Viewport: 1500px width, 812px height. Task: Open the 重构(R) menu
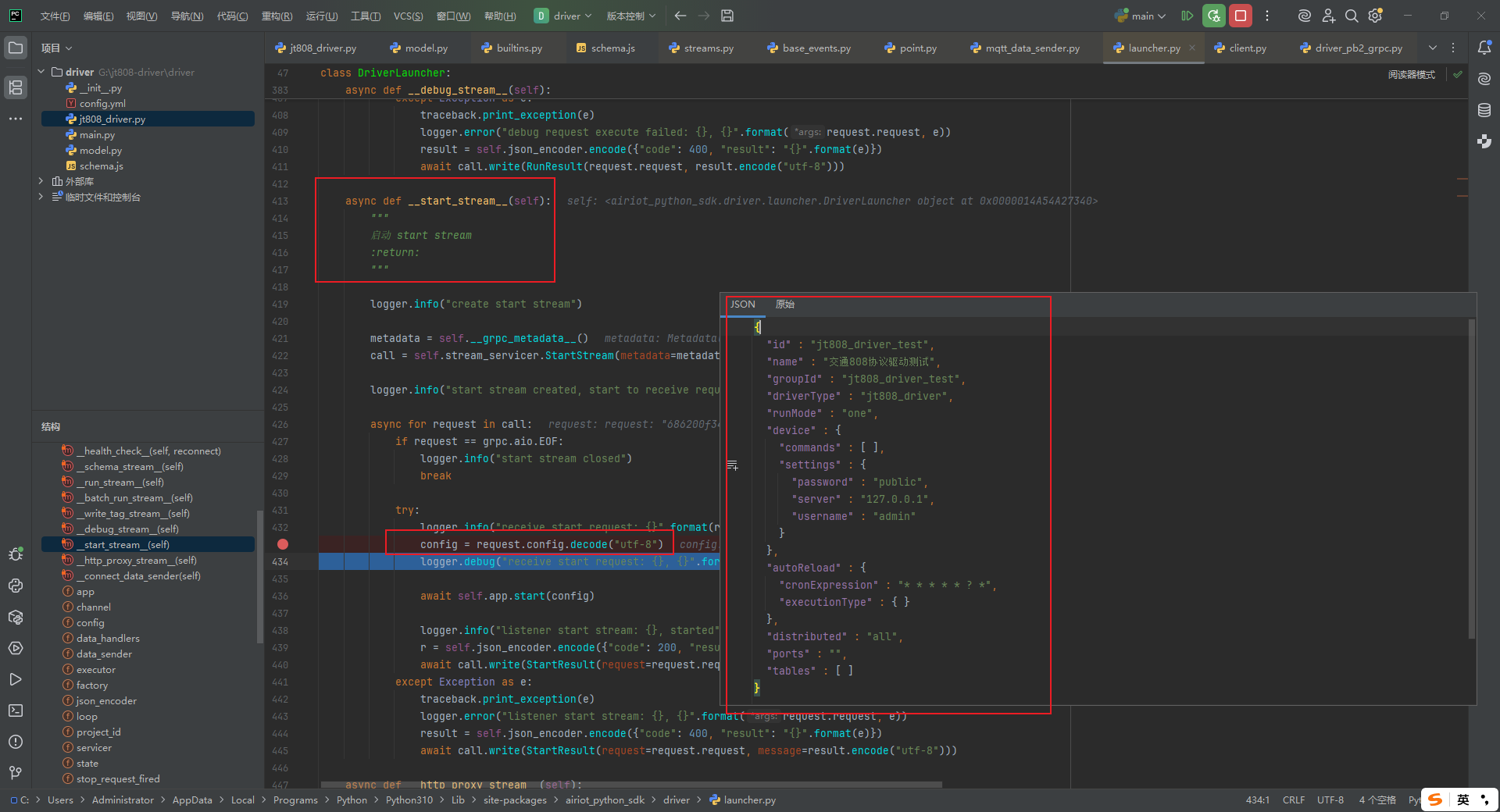(x=277, y=16)
